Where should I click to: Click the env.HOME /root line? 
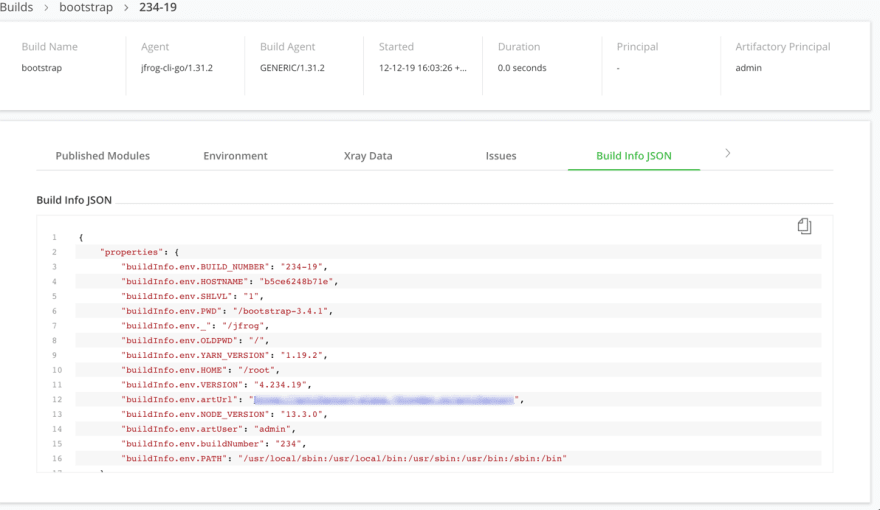coord(448,370)
